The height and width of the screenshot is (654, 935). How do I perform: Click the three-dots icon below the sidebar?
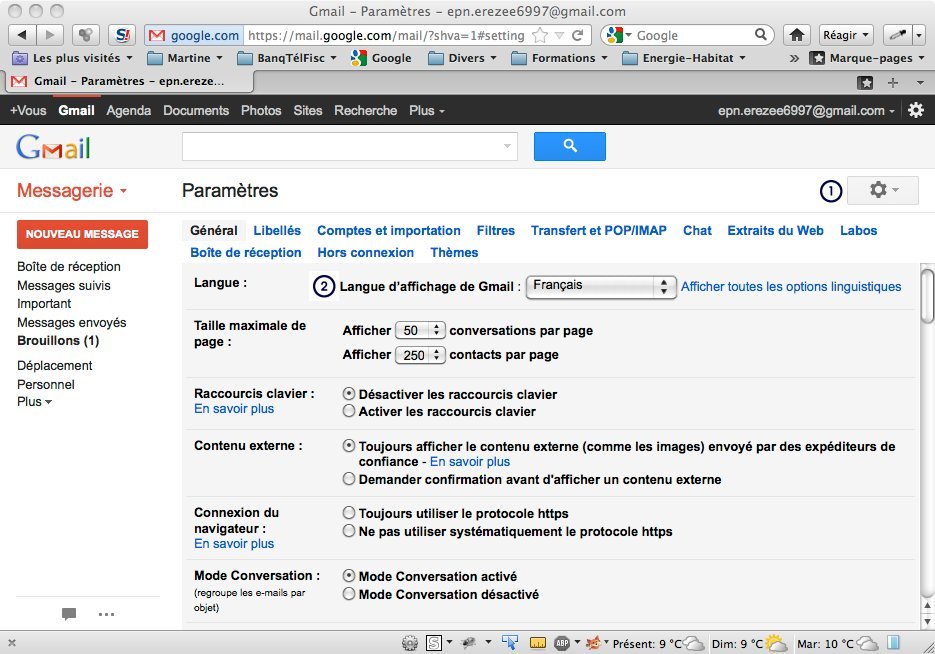point(106,614)
